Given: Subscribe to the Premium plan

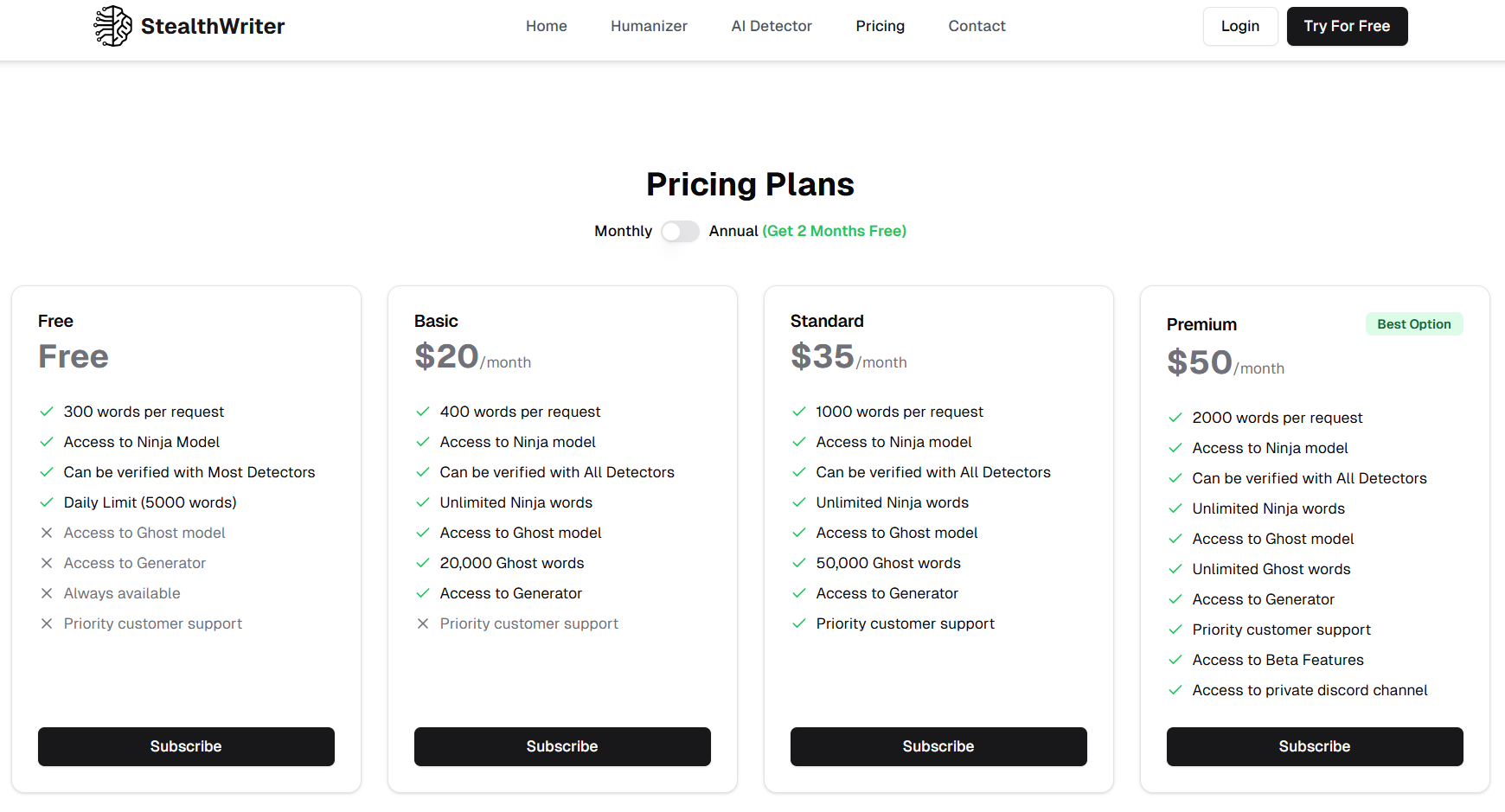Looking at the screenshot, I should pos(1314,746).
